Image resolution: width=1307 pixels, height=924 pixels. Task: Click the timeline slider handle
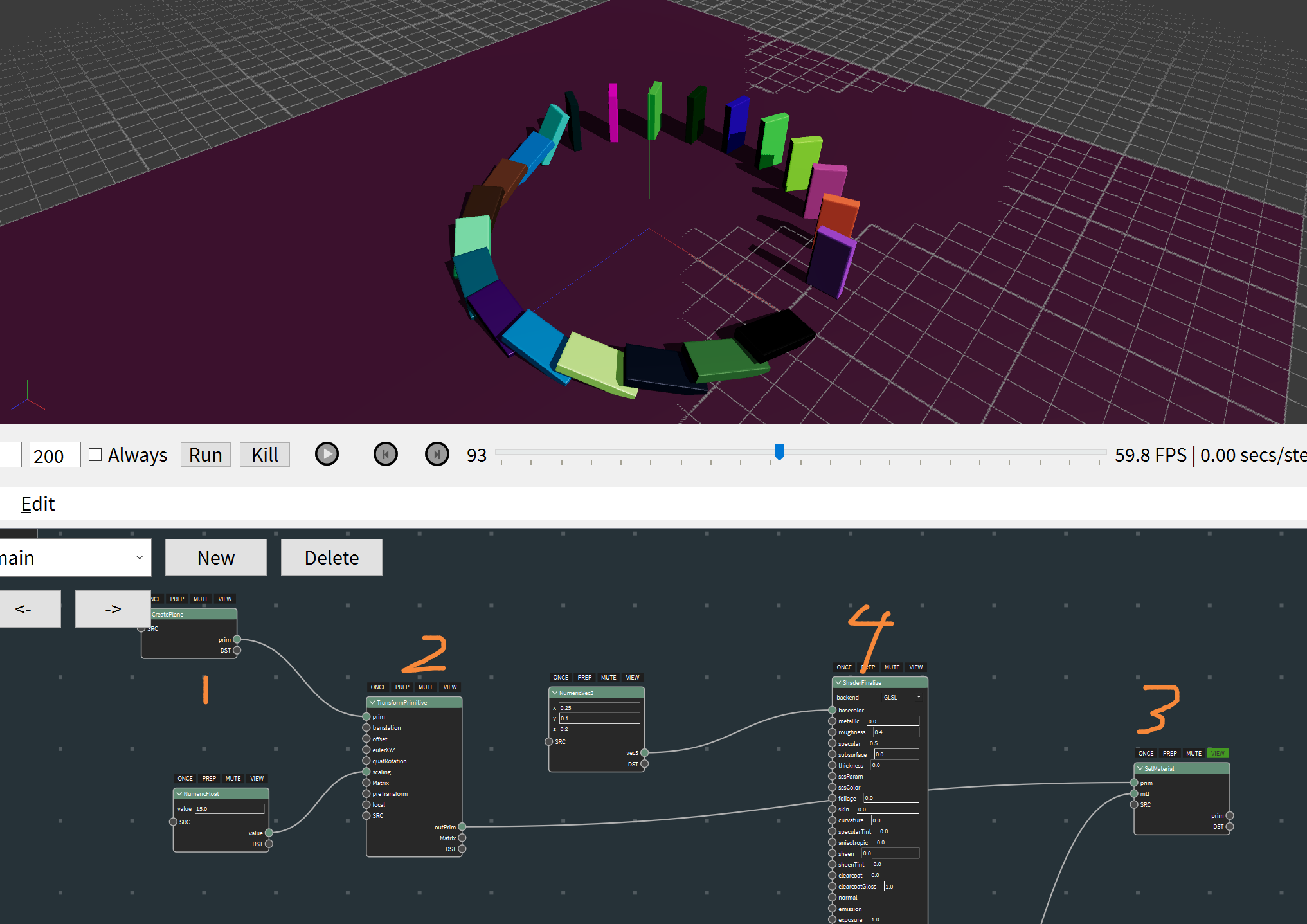tap(779, 452)
